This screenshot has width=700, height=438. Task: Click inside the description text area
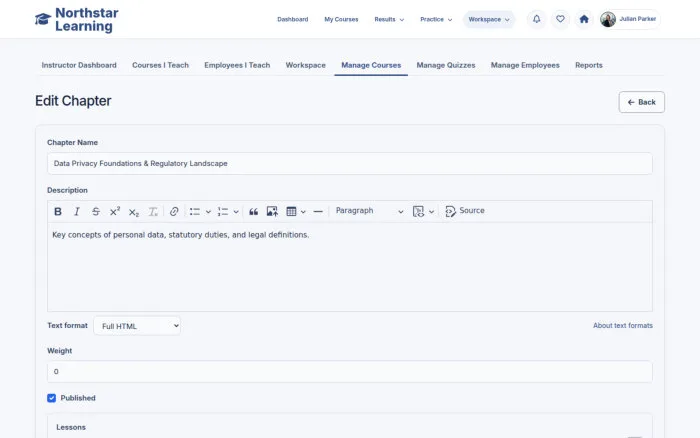pyautogui.click(x=350, y=267)
